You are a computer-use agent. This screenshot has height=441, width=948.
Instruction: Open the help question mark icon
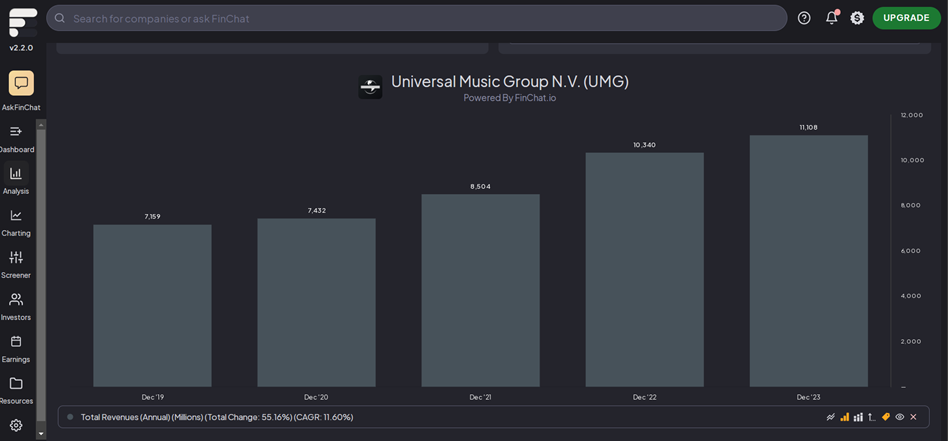click(x=804, y=18)
